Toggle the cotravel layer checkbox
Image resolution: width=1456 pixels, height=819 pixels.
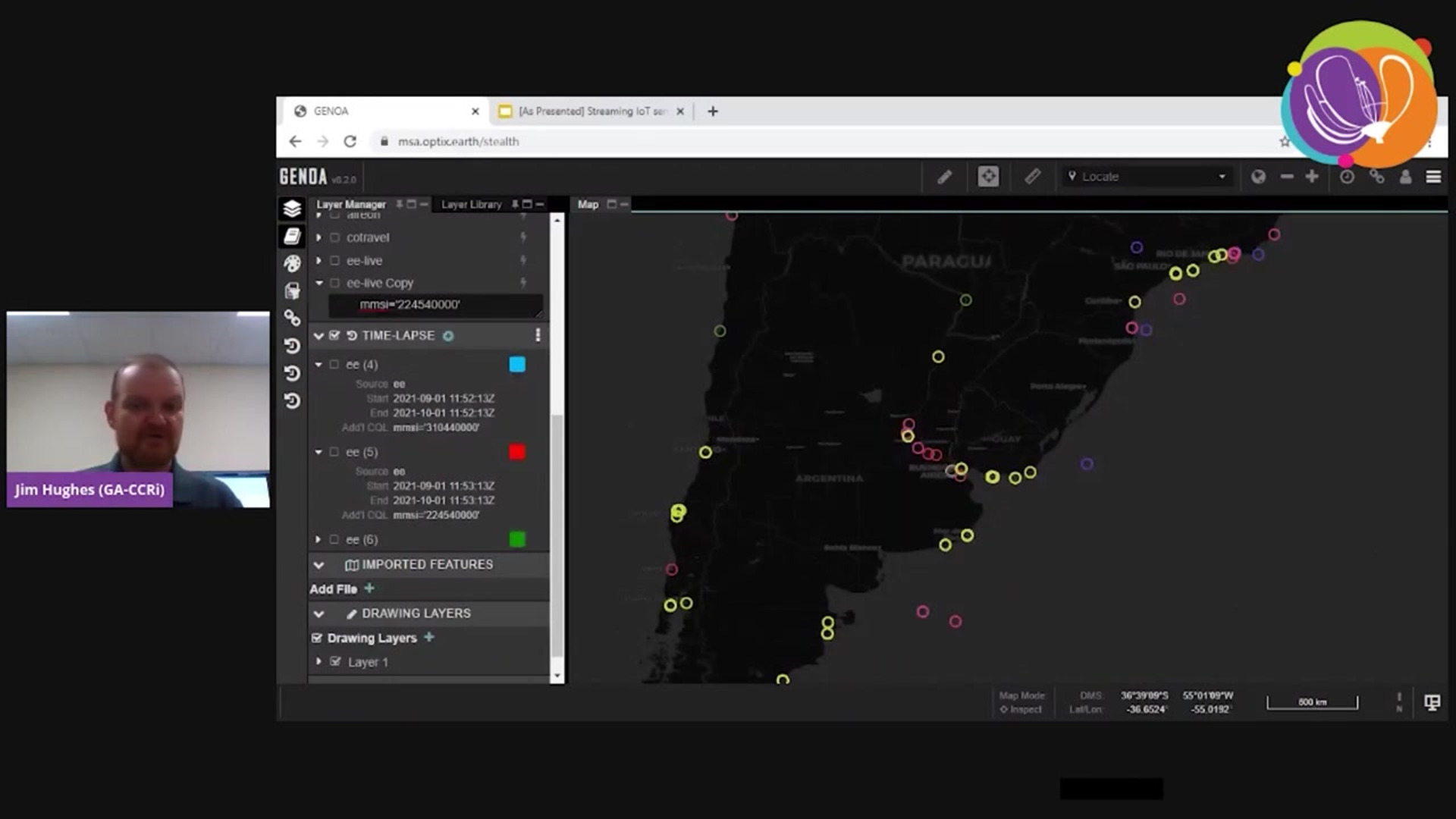(x=334, y=237)
